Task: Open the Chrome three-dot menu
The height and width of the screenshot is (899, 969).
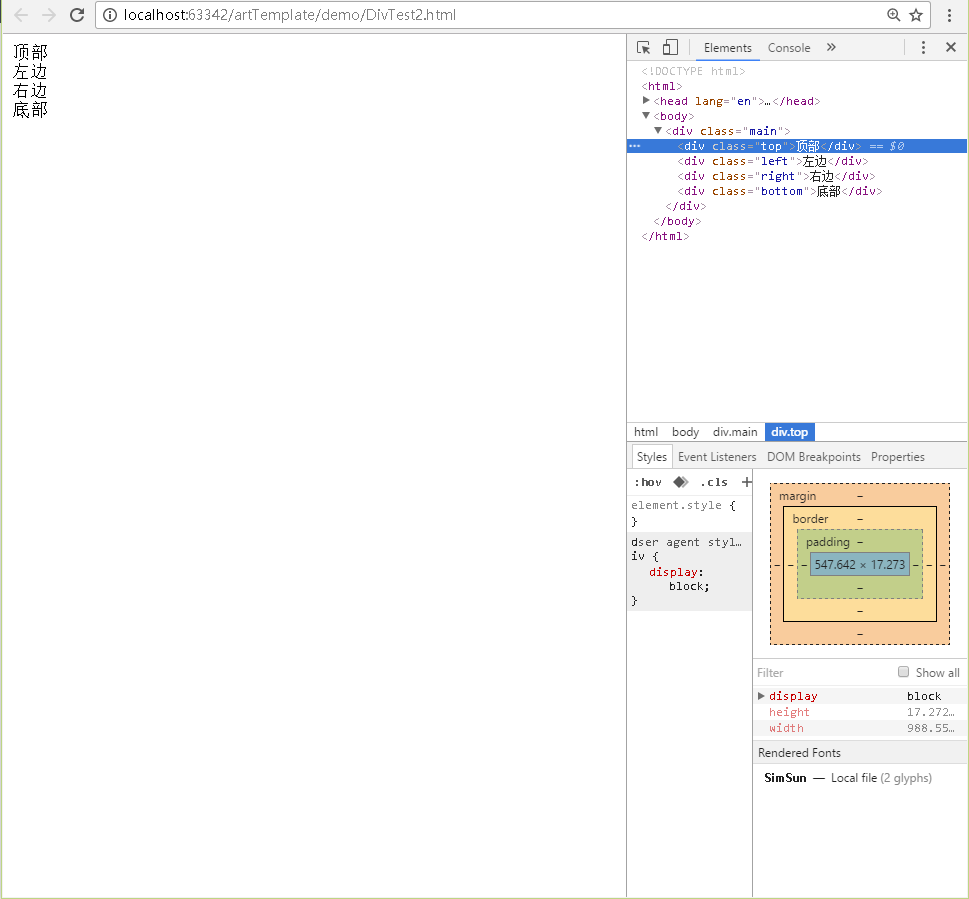Action: tap(949, 15)
